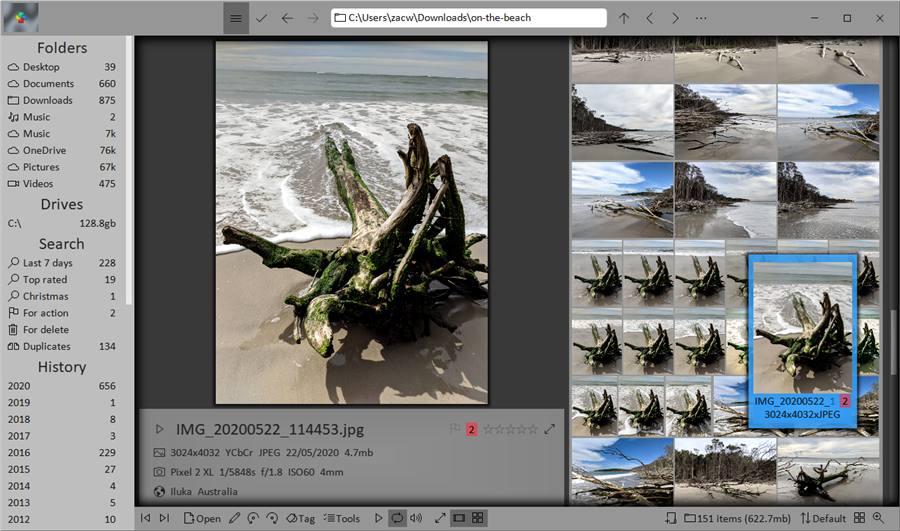900x531 pixels.
Task: Show history for 2015
Action: point(61,469)
